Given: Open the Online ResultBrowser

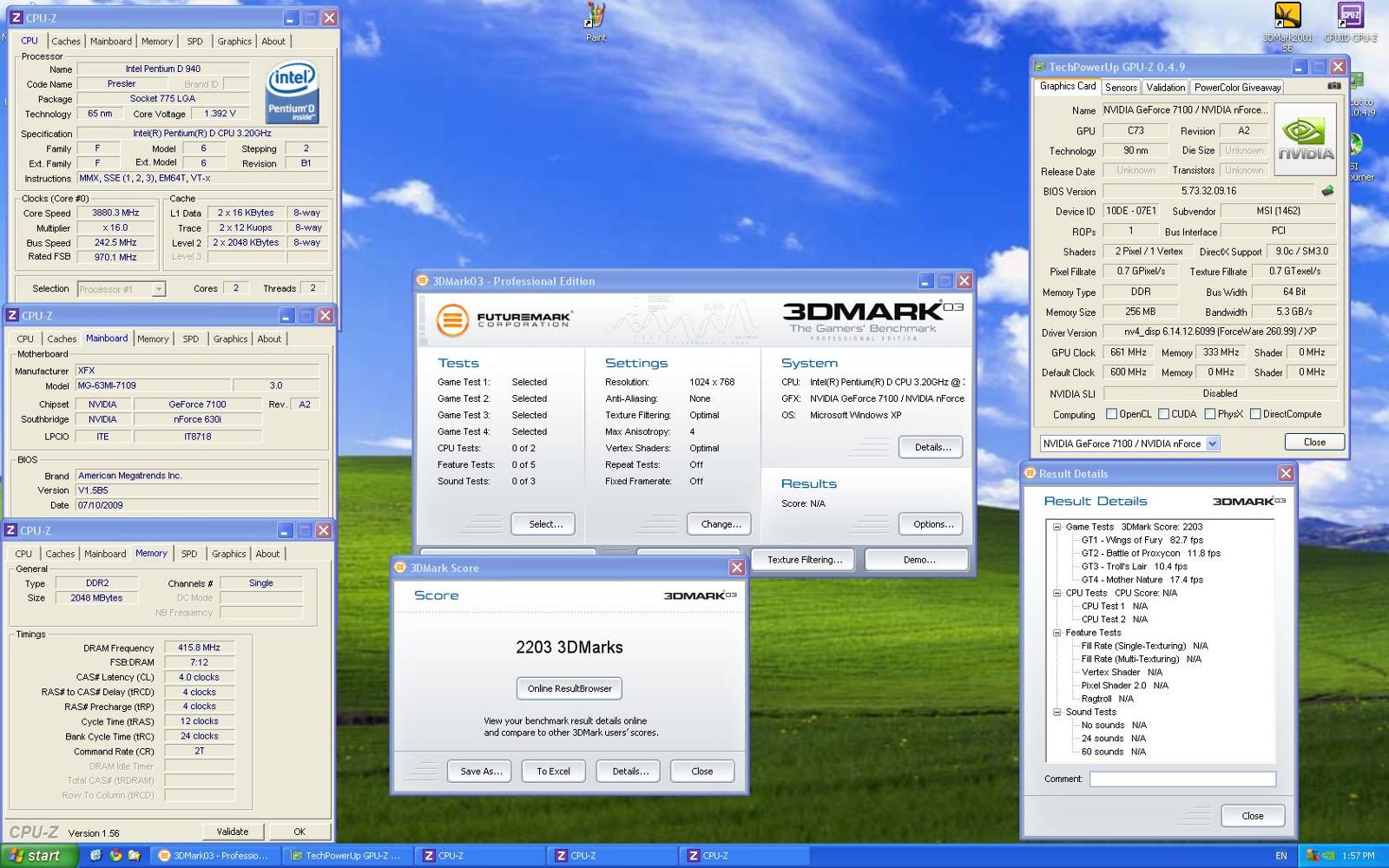Looking at the screenshot, I should pos(569,688).
